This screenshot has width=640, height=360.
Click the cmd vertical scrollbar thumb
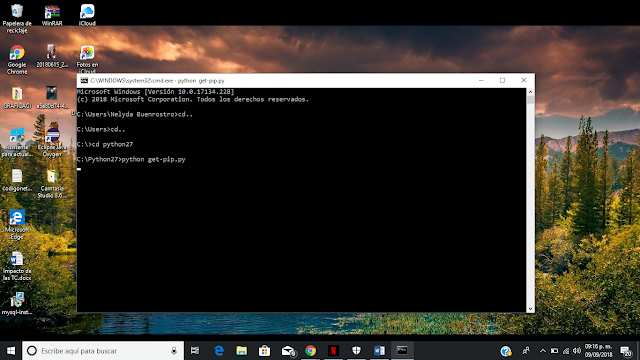tap(530, 100)
